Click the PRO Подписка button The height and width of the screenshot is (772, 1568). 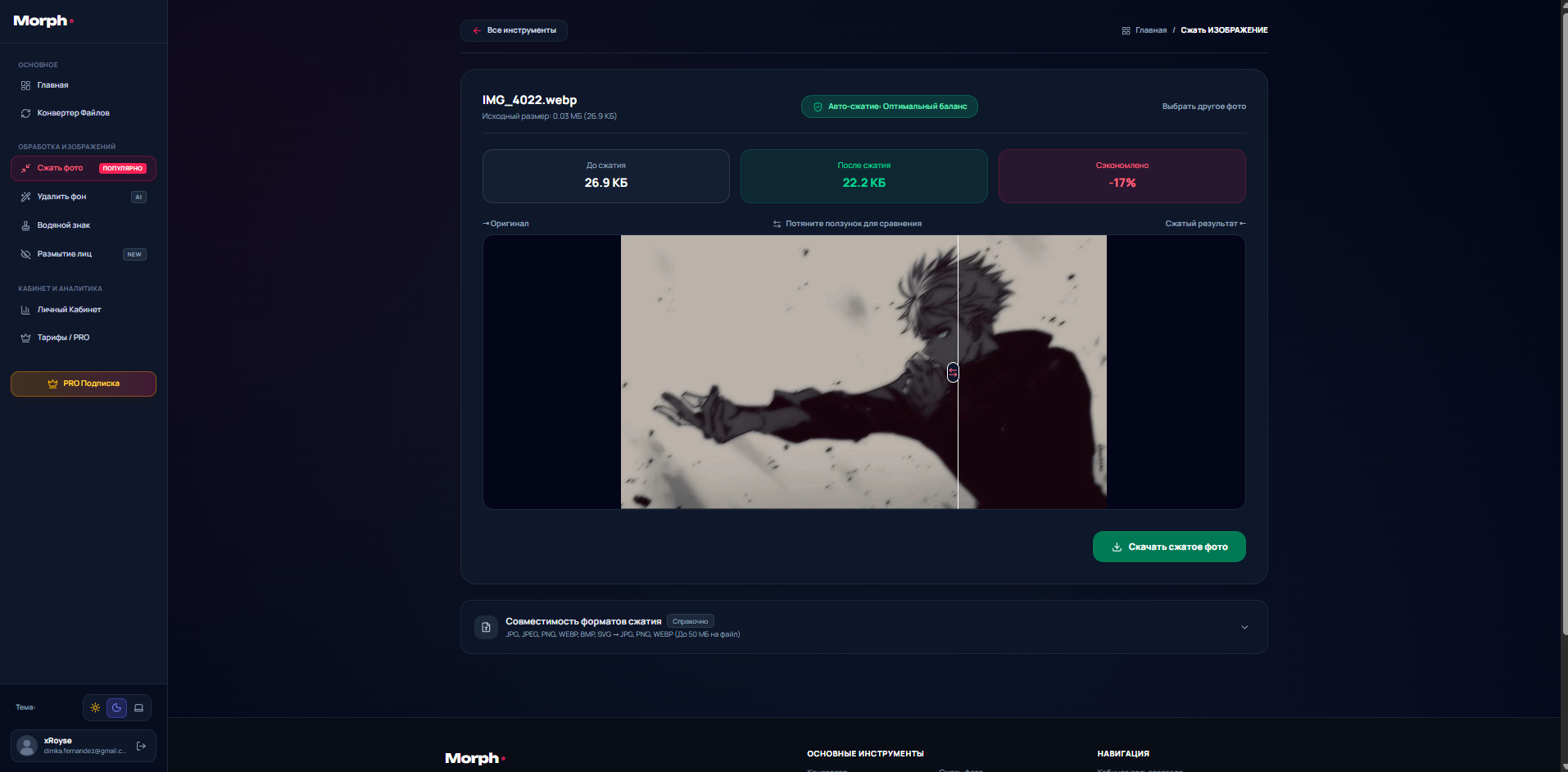pyautogui.click(x=84, y=384)
